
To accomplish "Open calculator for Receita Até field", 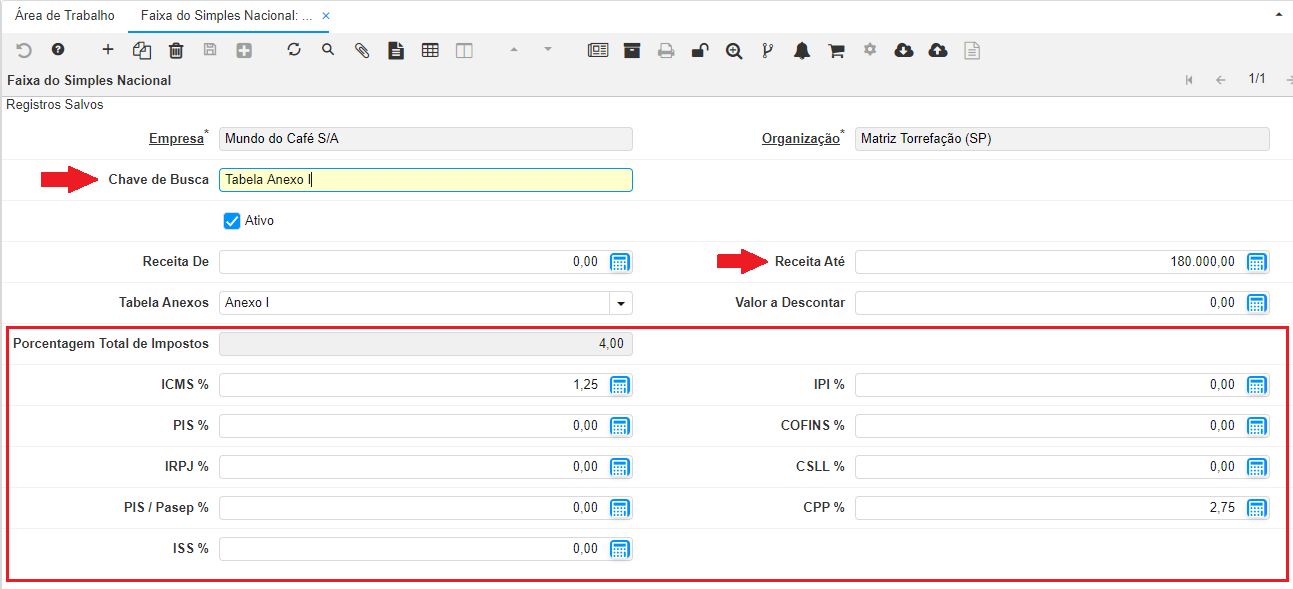I will [x=1257, y=262].
